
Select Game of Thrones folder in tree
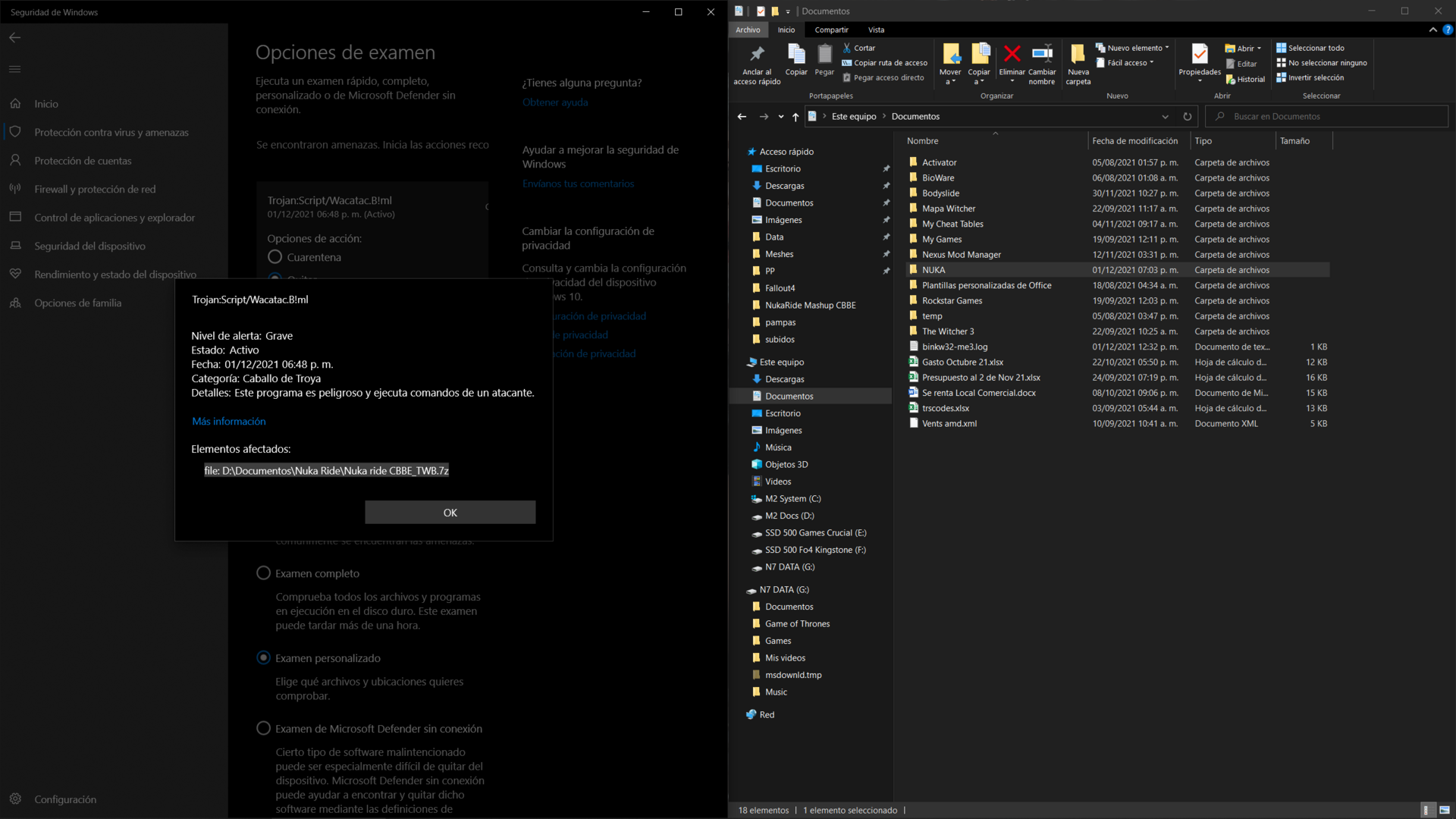[796, 623]
